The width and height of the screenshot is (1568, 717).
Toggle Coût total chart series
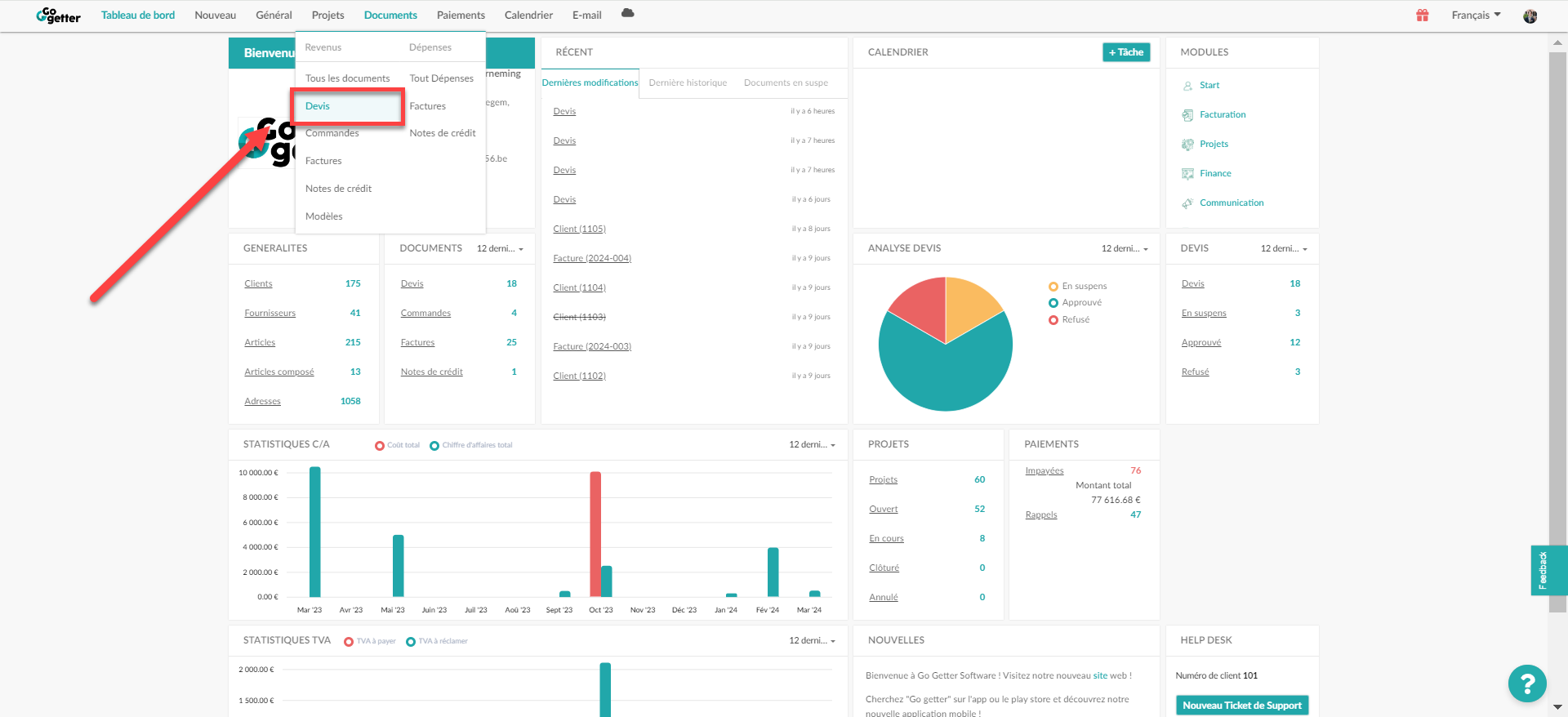tap(397, 445)
